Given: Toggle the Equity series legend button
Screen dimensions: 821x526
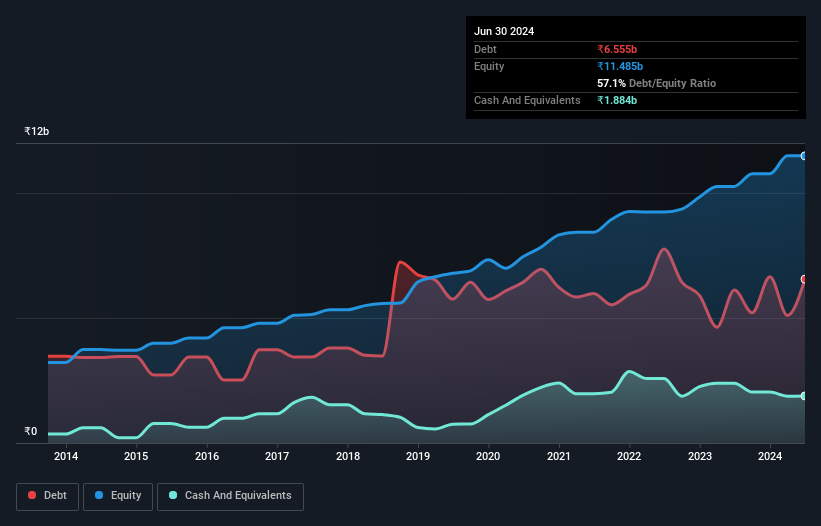Looking at the screenshot, I should (x=118, y=496).
